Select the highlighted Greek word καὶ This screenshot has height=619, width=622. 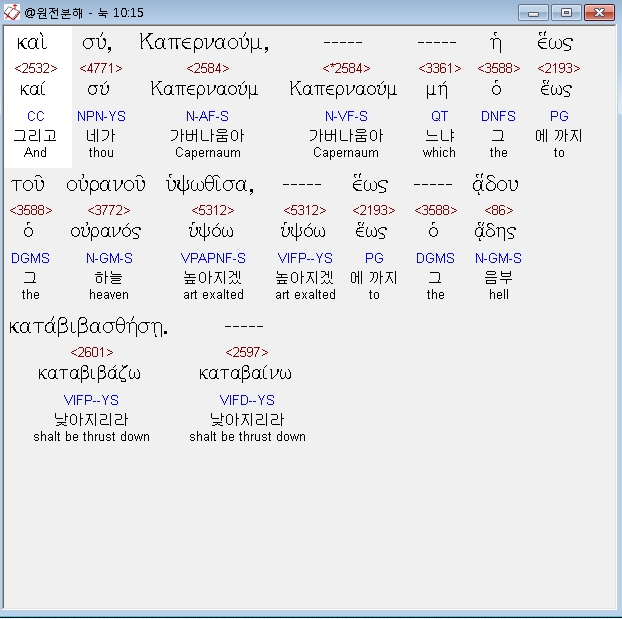click(31, 42)
